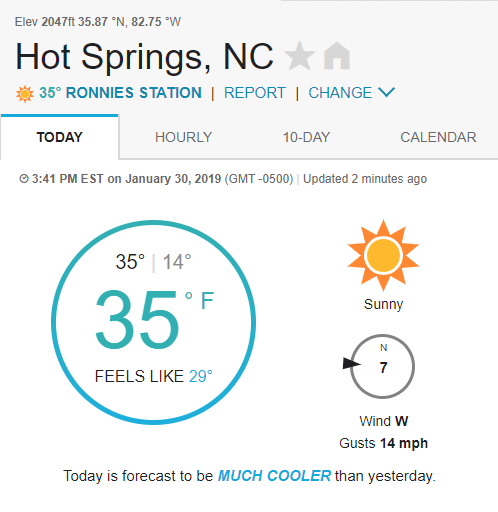The height and width of the screenshot is (512, 498).
Task: Click the small sun icon beside station name
Action: point(25,93)
